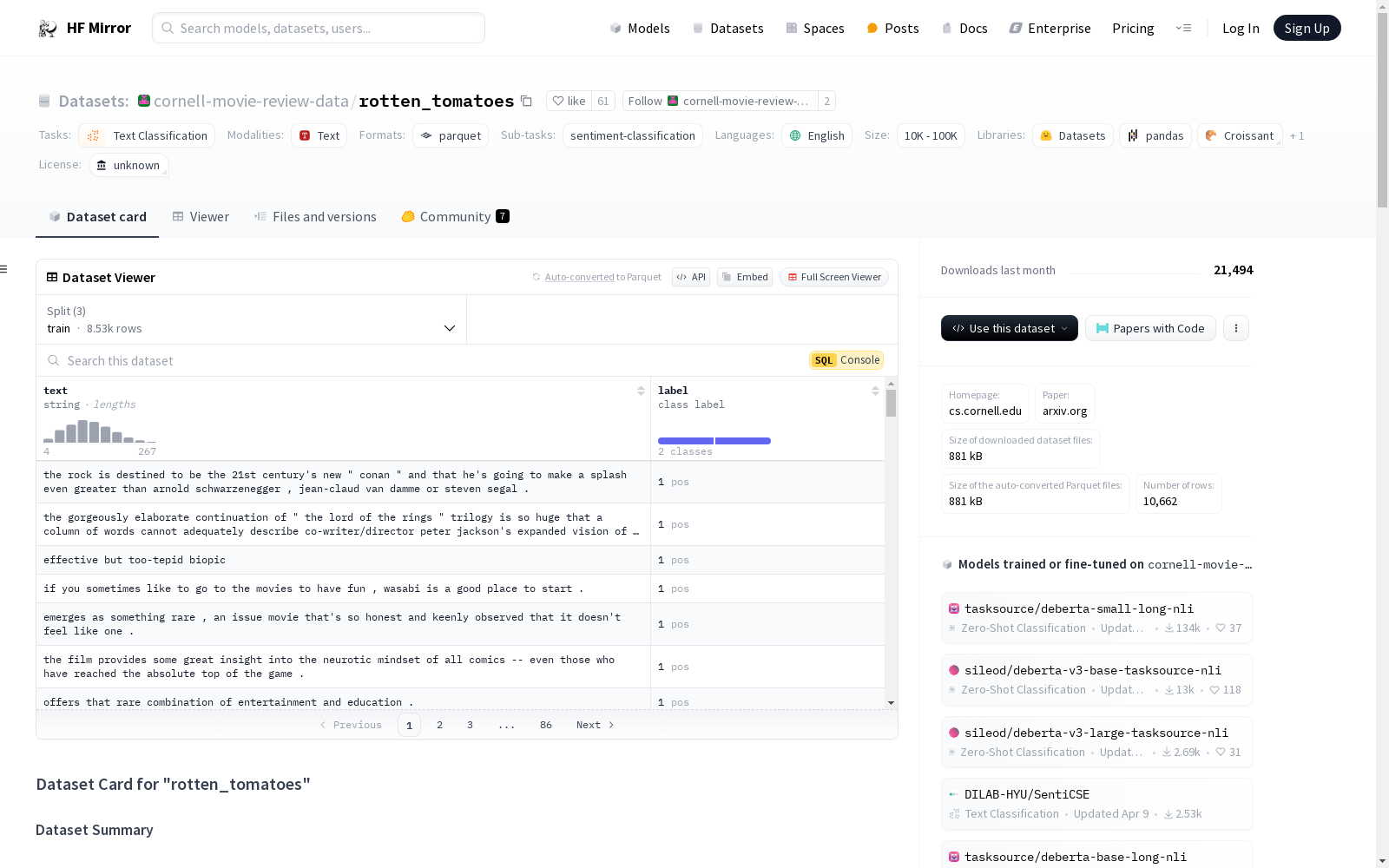
Task: Switch to the Viewer tab
Action: click(x=201, y=217)
